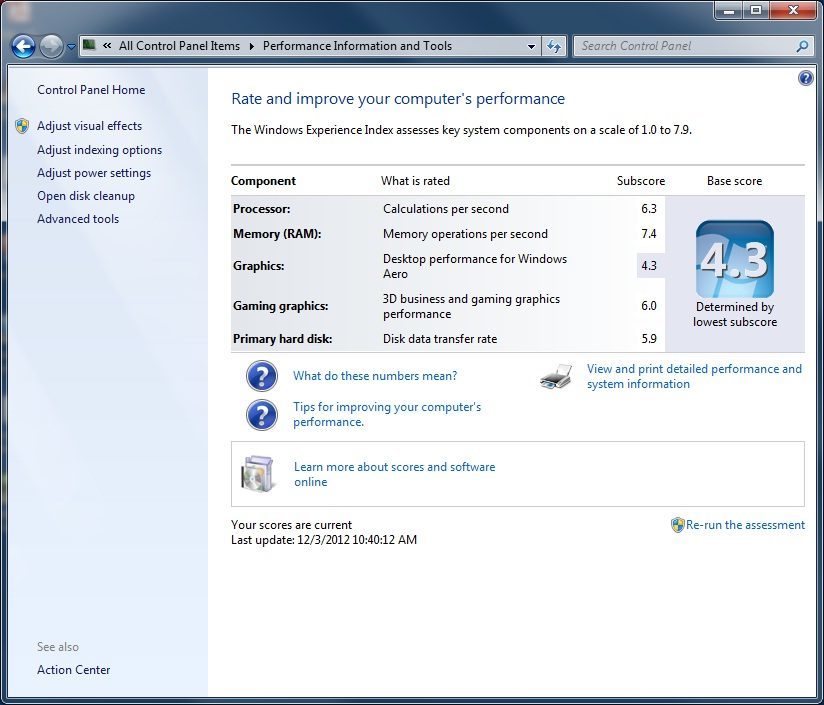The width and height of the screenshot is (824, 705).
Task: Click the Control Panel icon in address bar
Action: click(x=89, y=45)
